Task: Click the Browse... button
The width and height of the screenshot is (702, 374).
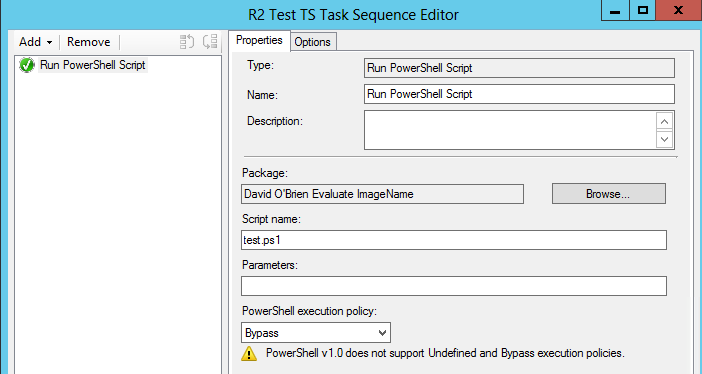Action: click(608, 194)
